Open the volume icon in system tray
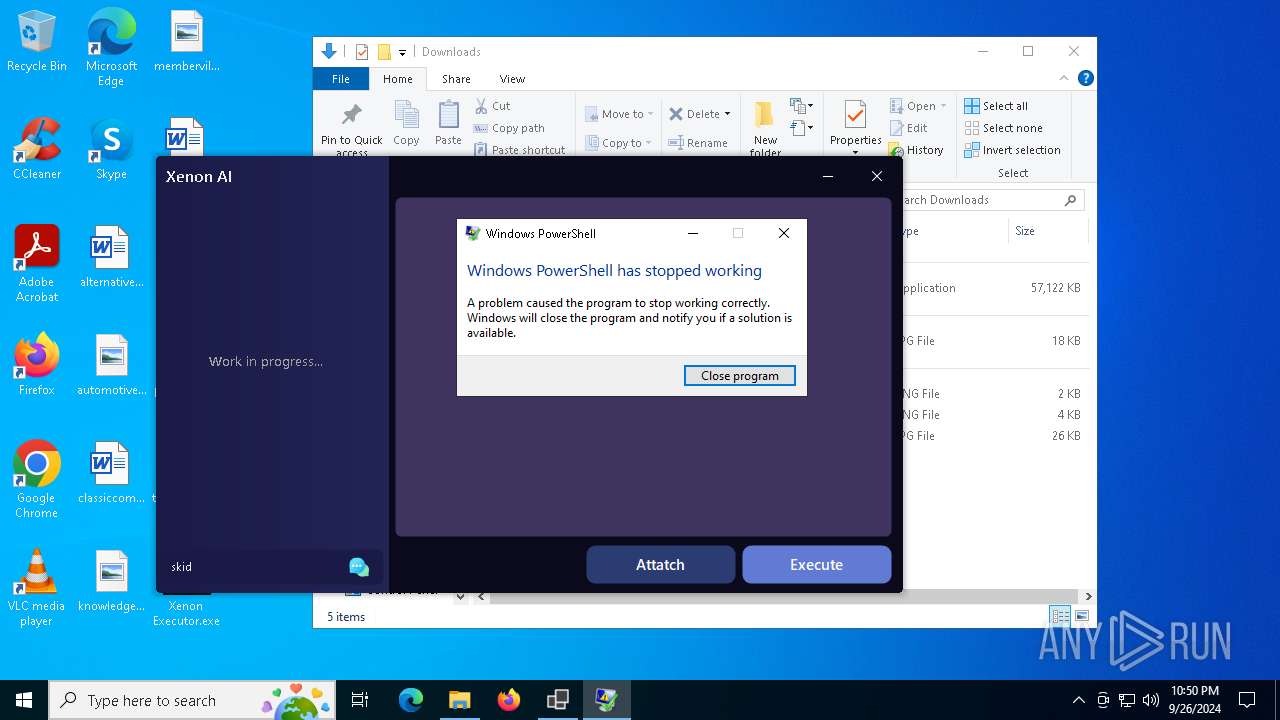Viewport: 1280px width, 720px height. click(1151, 700)
